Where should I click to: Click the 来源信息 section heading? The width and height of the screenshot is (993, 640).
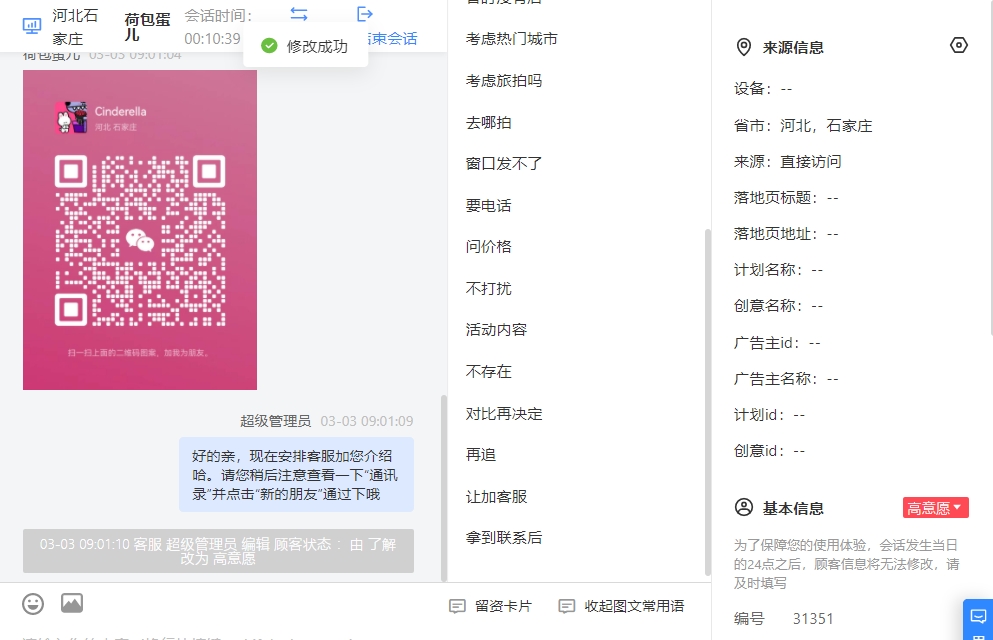click(x=793, y=47)
